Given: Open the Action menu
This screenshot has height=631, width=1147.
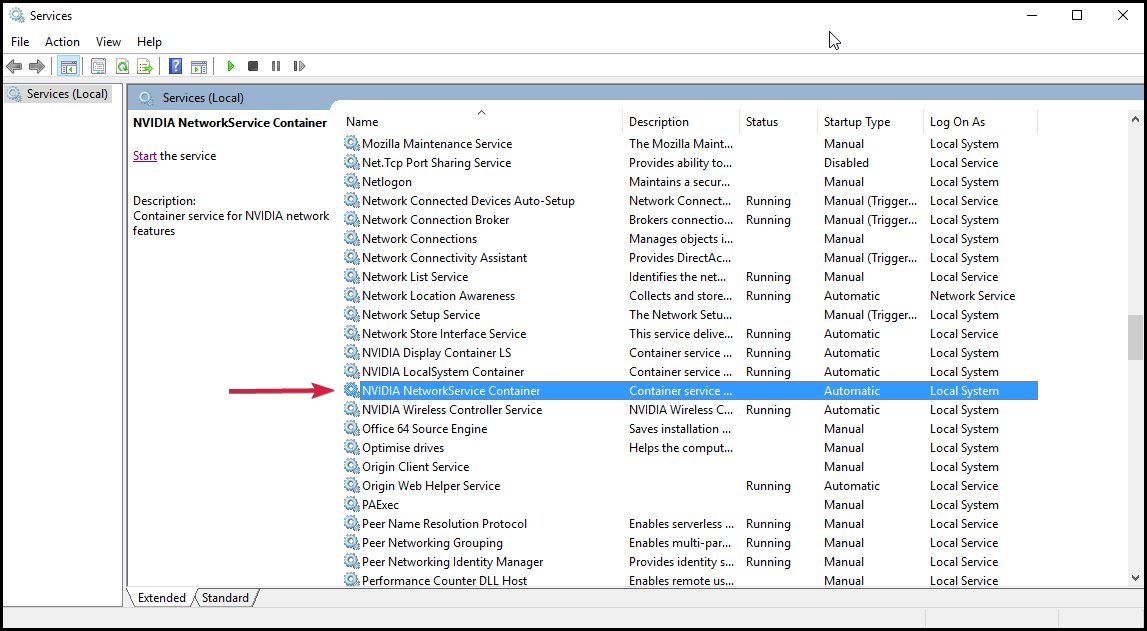Looking at the screenshot, I should pos(62,42).
